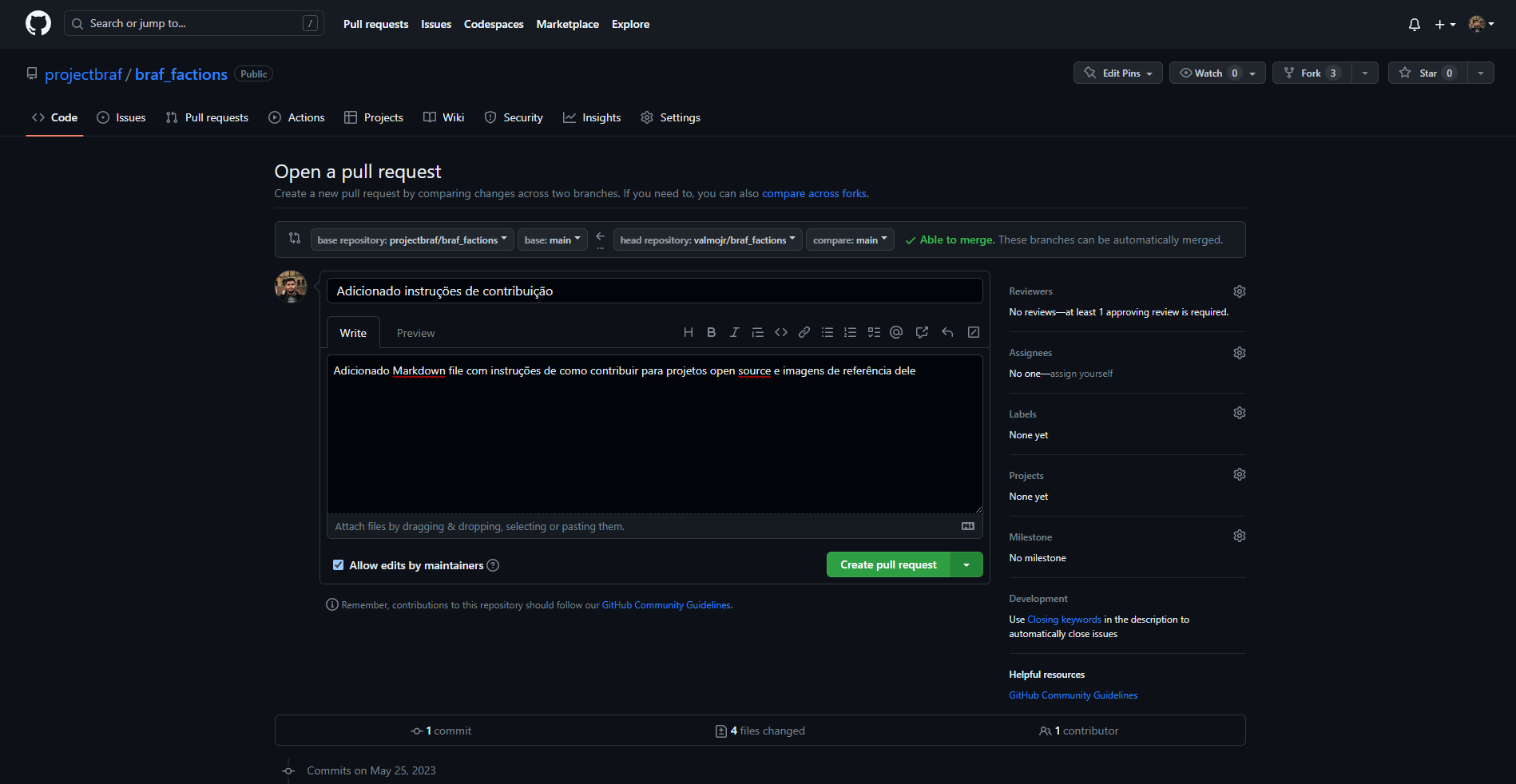Open the Wiki tab
Image resolution: width=1516 pixels, height=784 pixels.
pos(443,117)
